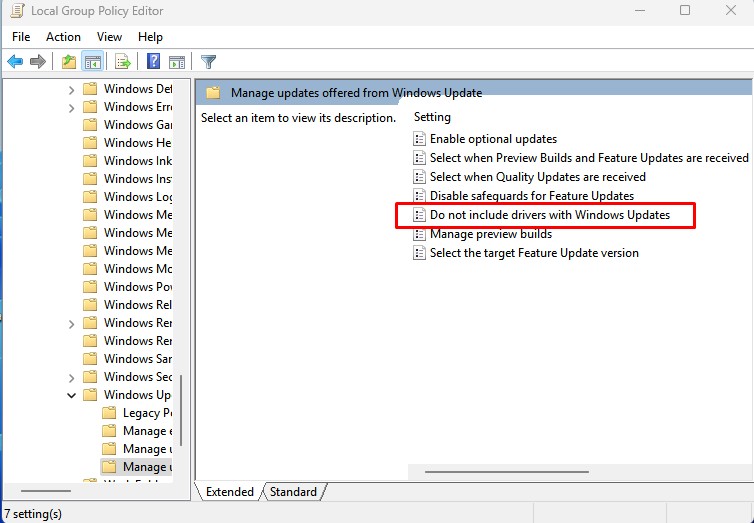754x523 pixels.
Task: Click the Forward arrow in the toolbar
Action: (x=38, y=62)
